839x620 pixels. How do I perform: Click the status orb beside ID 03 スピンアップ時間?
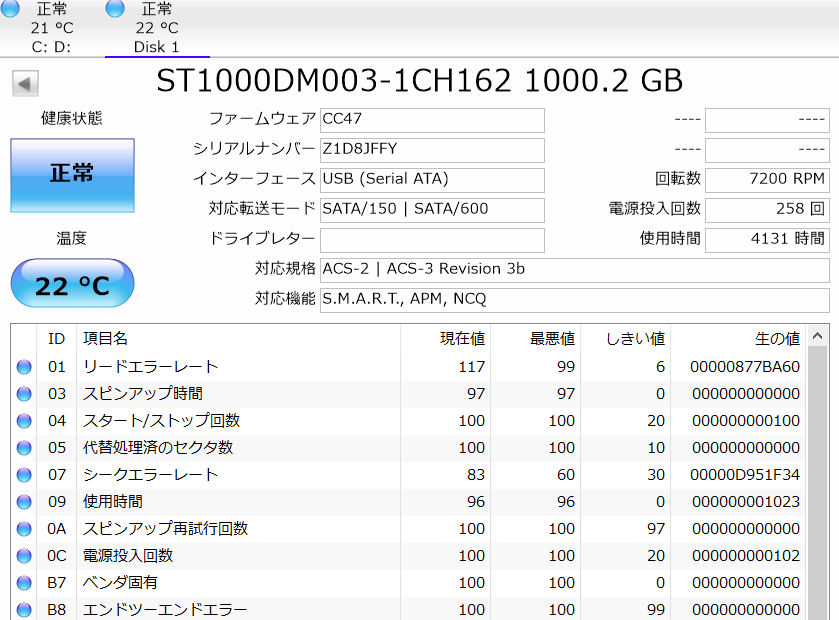pyautogui.click(x=24, y=394)
